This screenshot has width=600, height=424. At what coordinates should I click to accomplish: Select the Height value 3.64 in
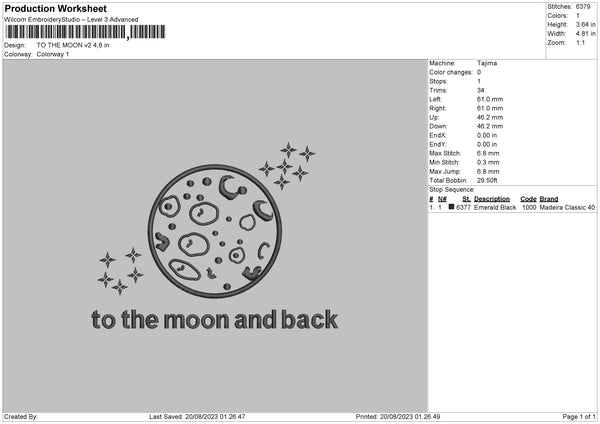click(585, 24)
